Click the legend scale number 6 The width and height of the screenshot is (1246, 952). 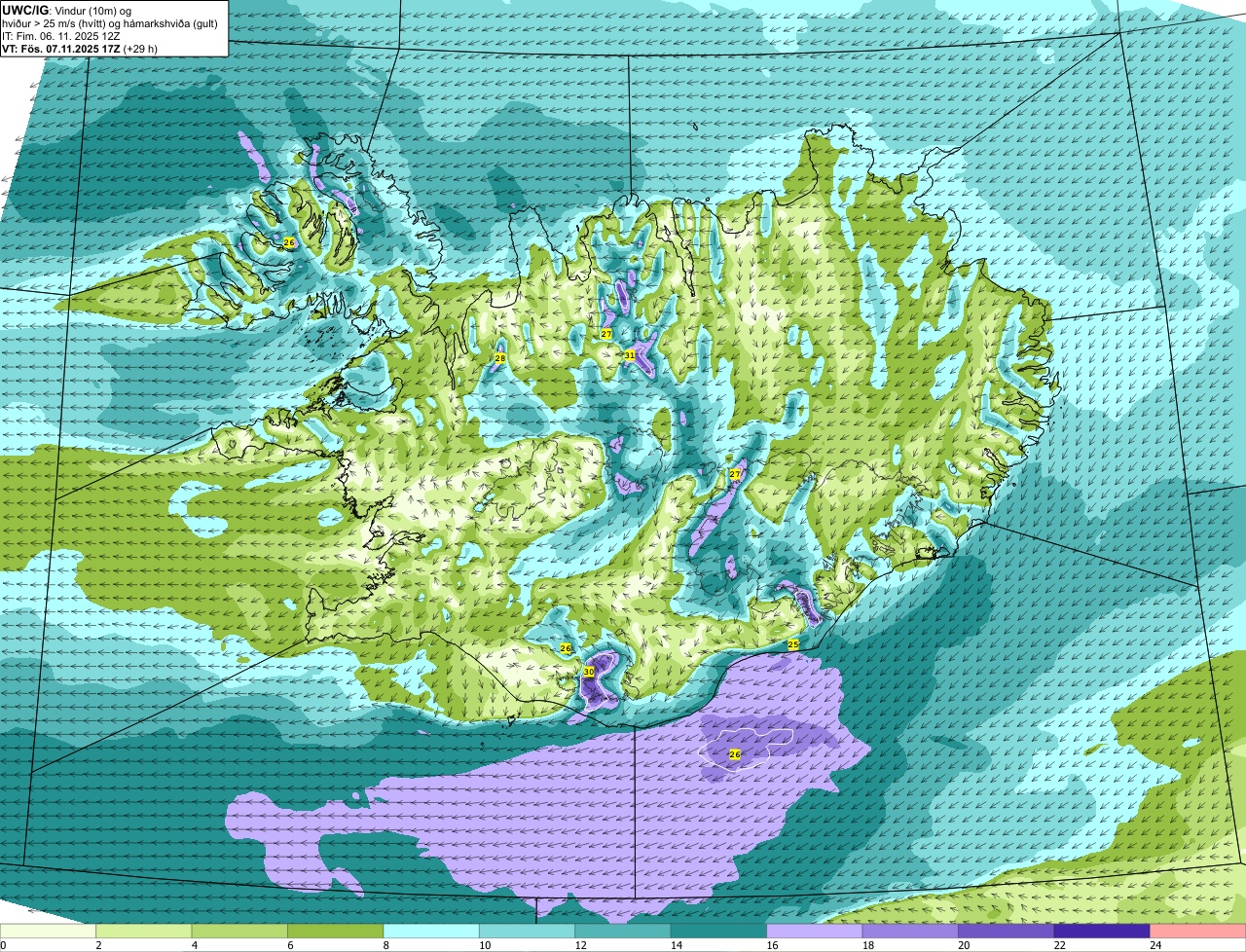click(290, 945)
